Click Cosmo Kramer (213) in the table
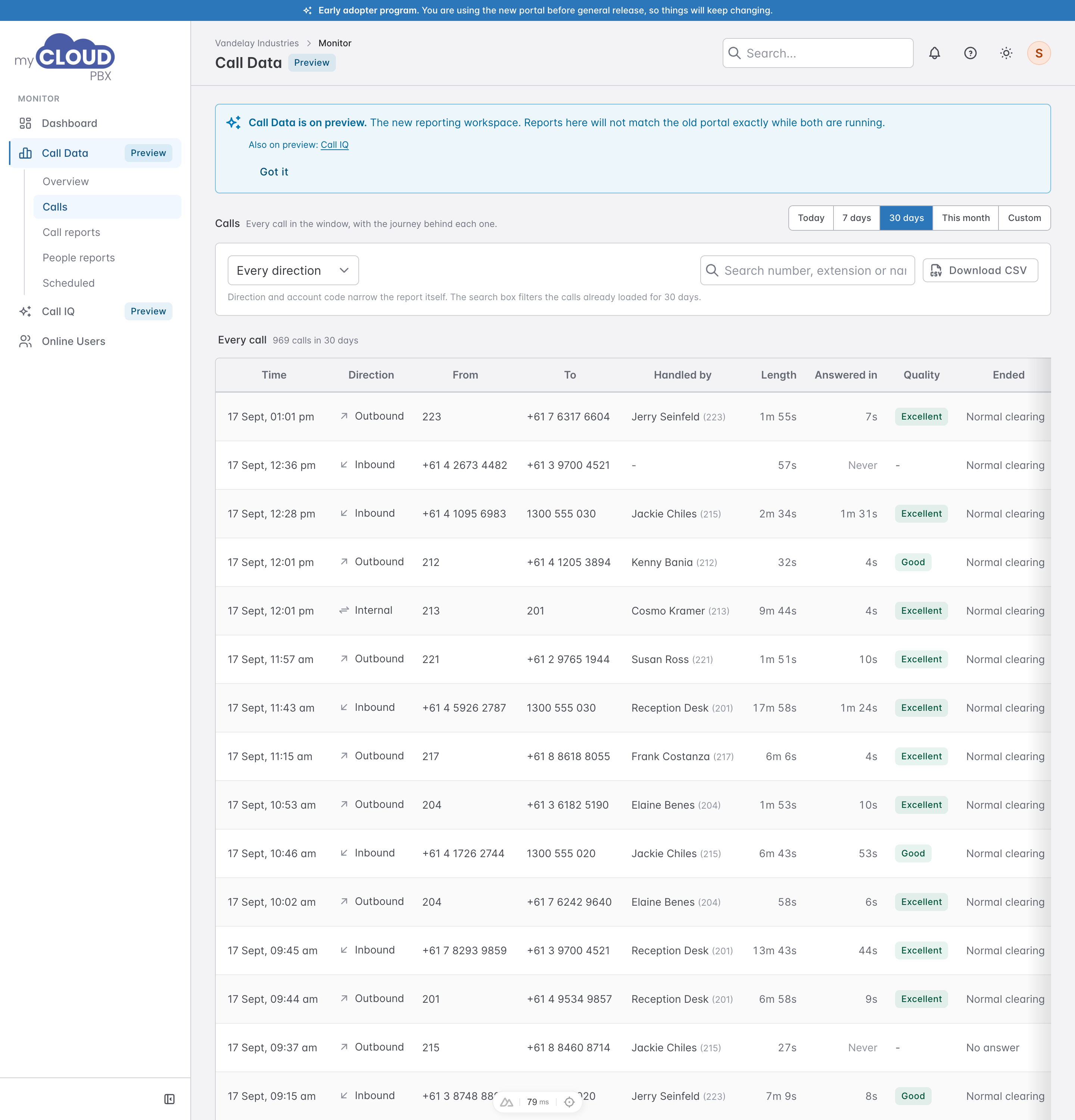This screenshot has width=1075, height=1120. point(680,611)
